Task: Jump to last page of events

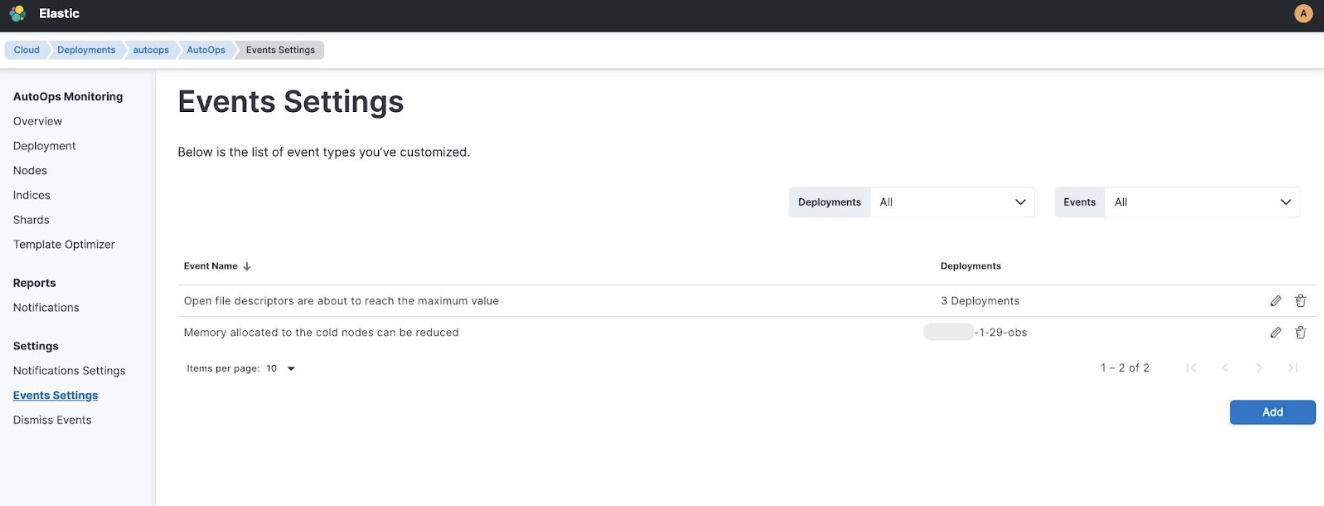Action: (x=1292, y=368)
